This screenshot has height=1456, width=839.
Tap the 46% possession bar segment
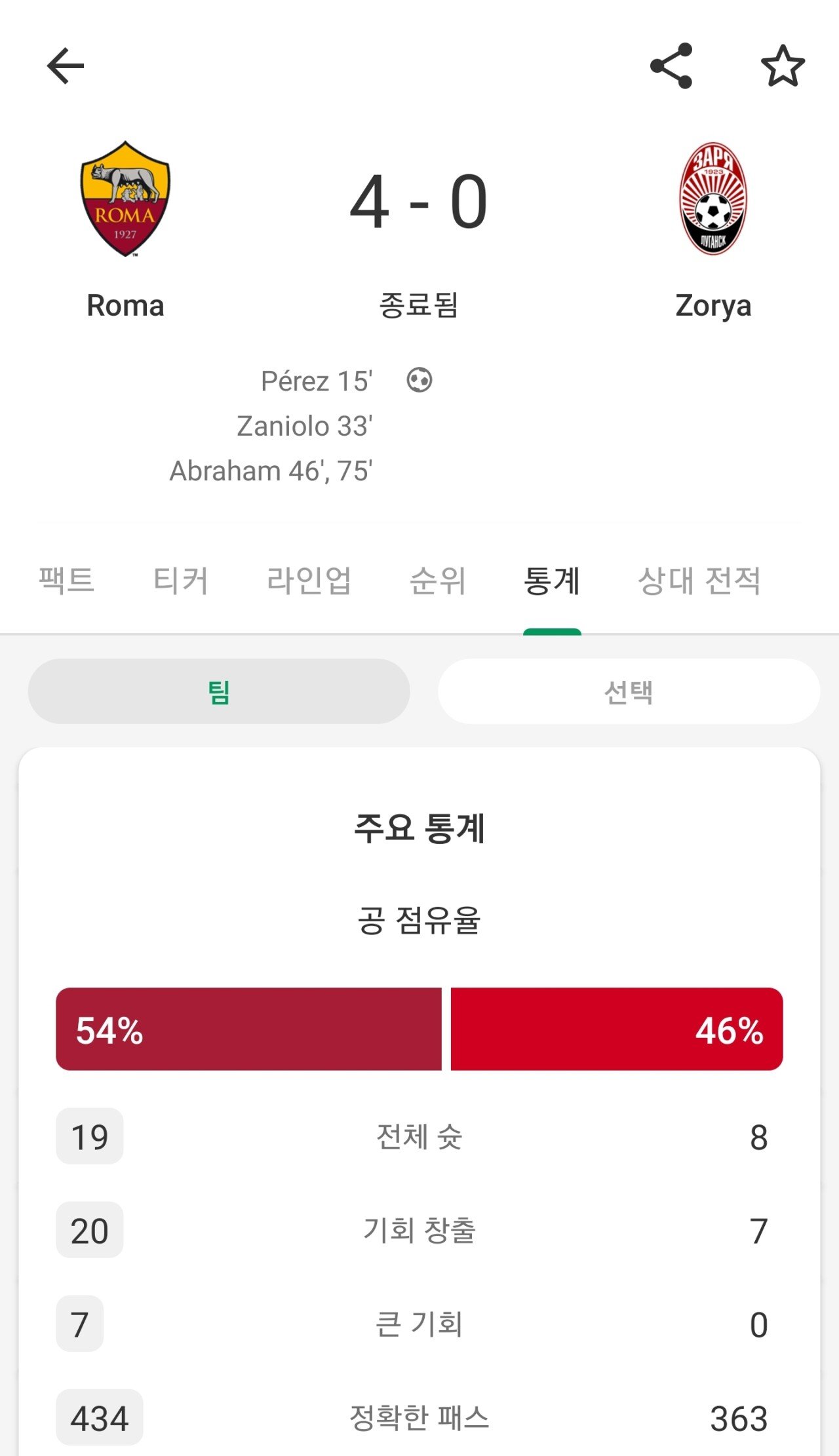[616, 1029]
